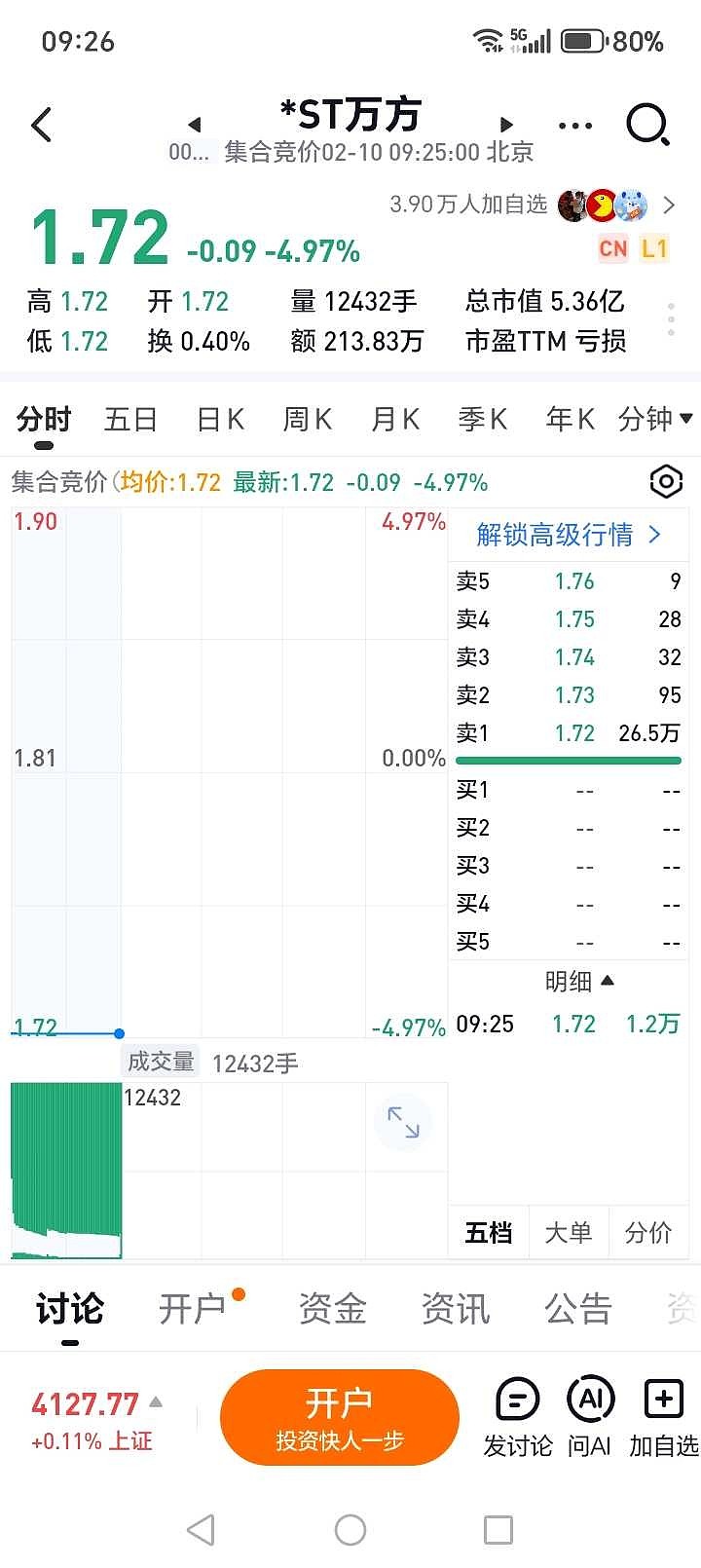Viewport: 701px width, 1568px height.
Task: Collapse the 明细 details list
Action: [579, 982]
